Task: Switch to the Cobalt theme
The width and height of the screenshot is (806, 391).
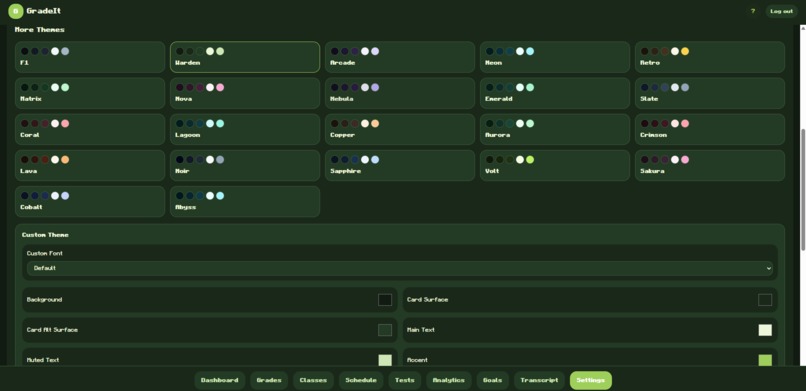Action: (x=90, y=201)
